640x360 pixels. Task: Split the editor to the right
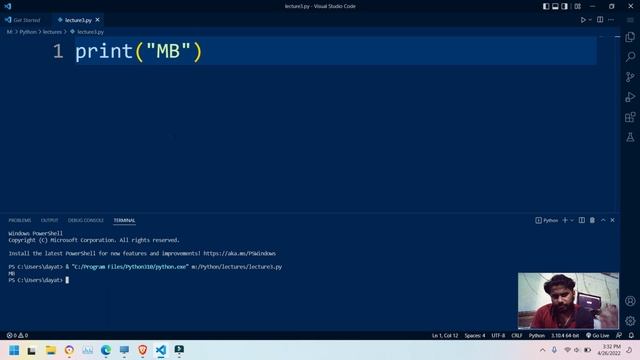click(x=600, y=20)
